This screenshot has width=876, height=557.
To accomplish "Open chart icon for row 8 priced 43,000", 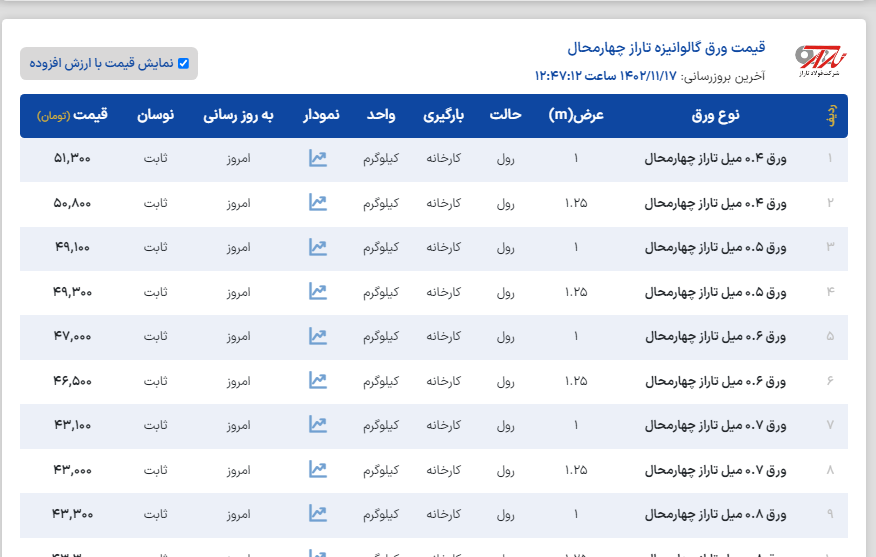I will pyautogui.click(x=318, y=470).
